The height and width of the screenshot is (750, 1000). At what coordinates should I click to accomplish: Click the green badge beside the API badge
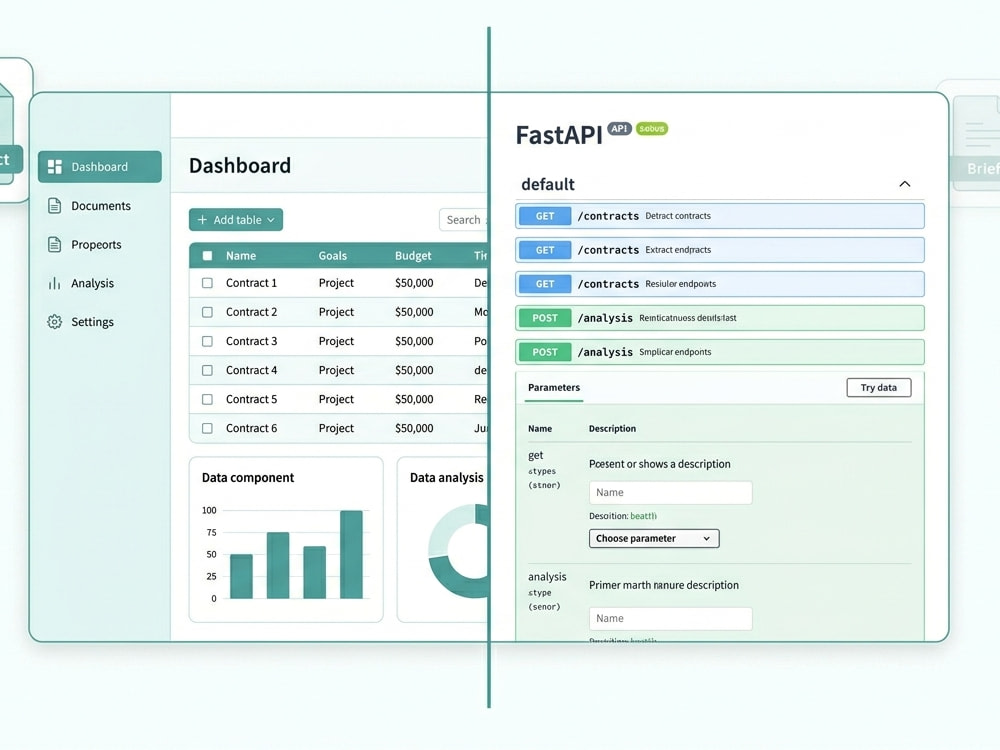pos(652,129)
